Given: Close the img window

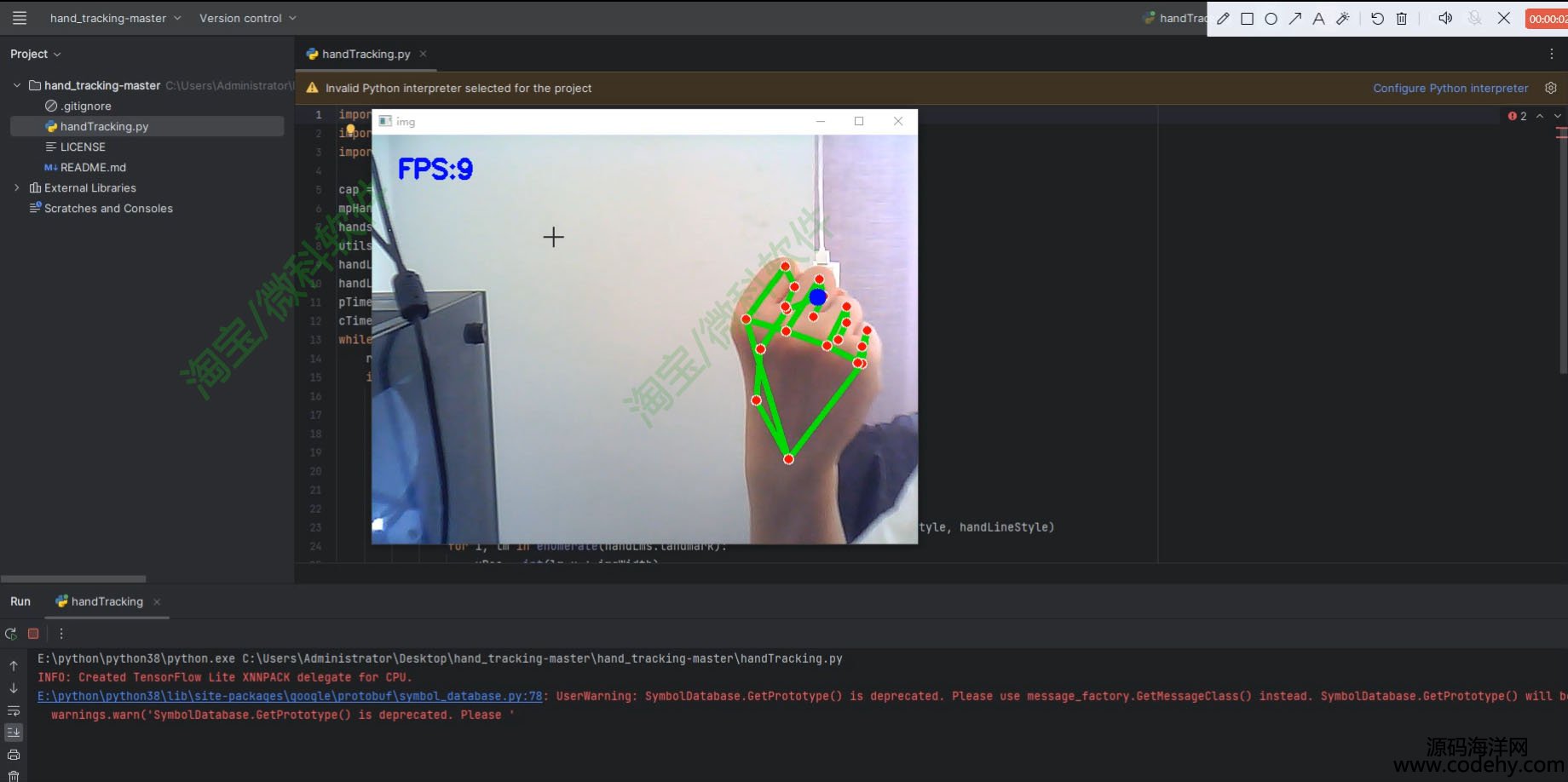Looking at the screenshot, I should click(898, 121).
